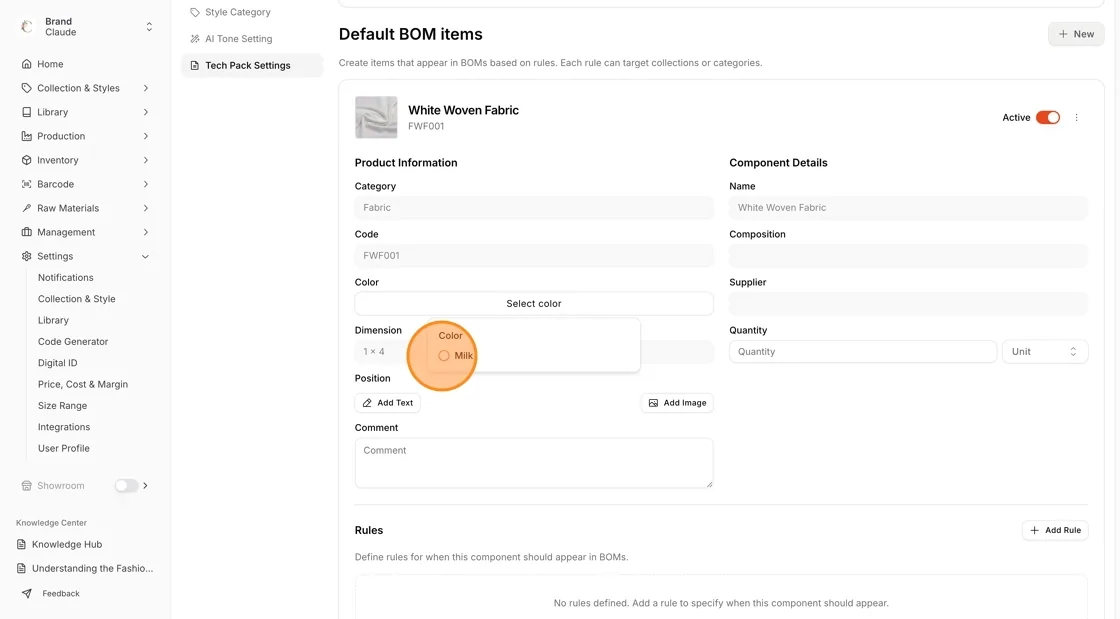Image resolution: width=1120 pixels, height=619 pixels.
Task: Click the AI Tone Setting wand icon
Action: tap(194, 39)
